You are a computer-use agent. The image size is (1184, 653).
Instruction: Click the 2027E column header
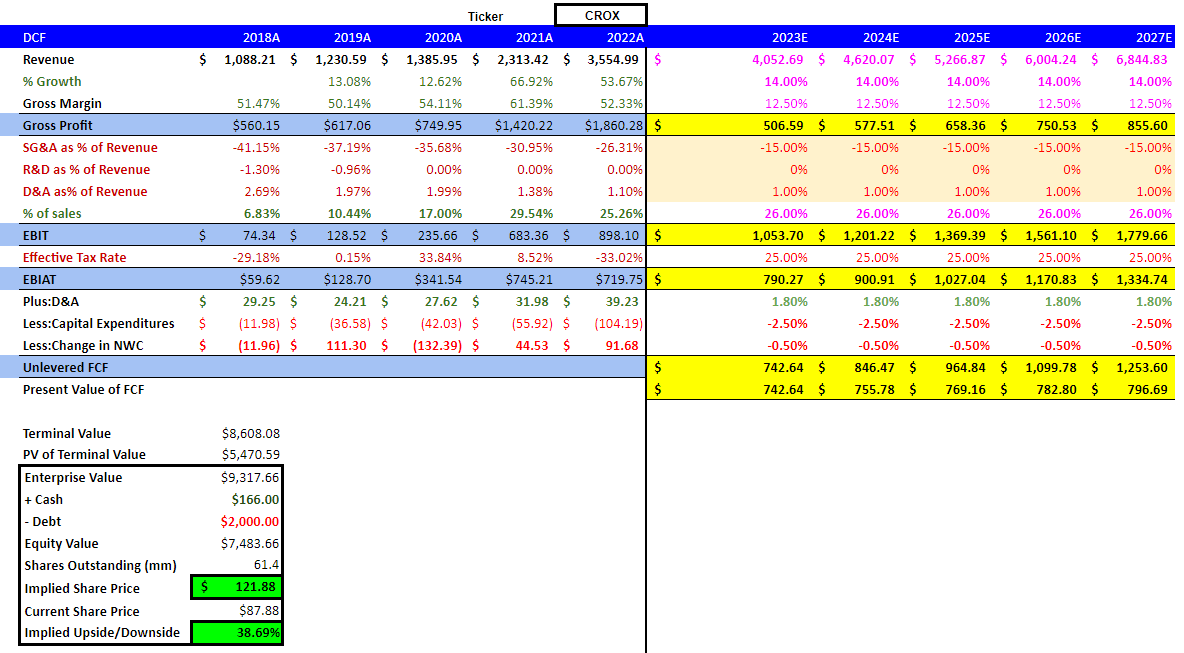1153,37
